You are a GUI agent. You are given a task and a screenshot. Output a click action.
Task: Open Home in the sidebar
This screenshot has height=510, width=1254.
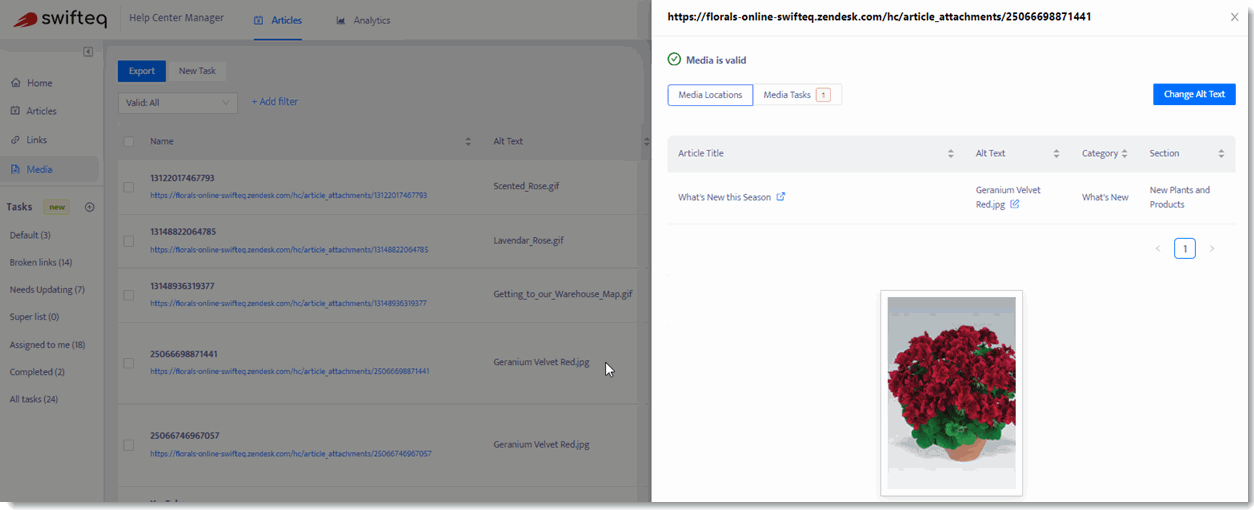40,83
